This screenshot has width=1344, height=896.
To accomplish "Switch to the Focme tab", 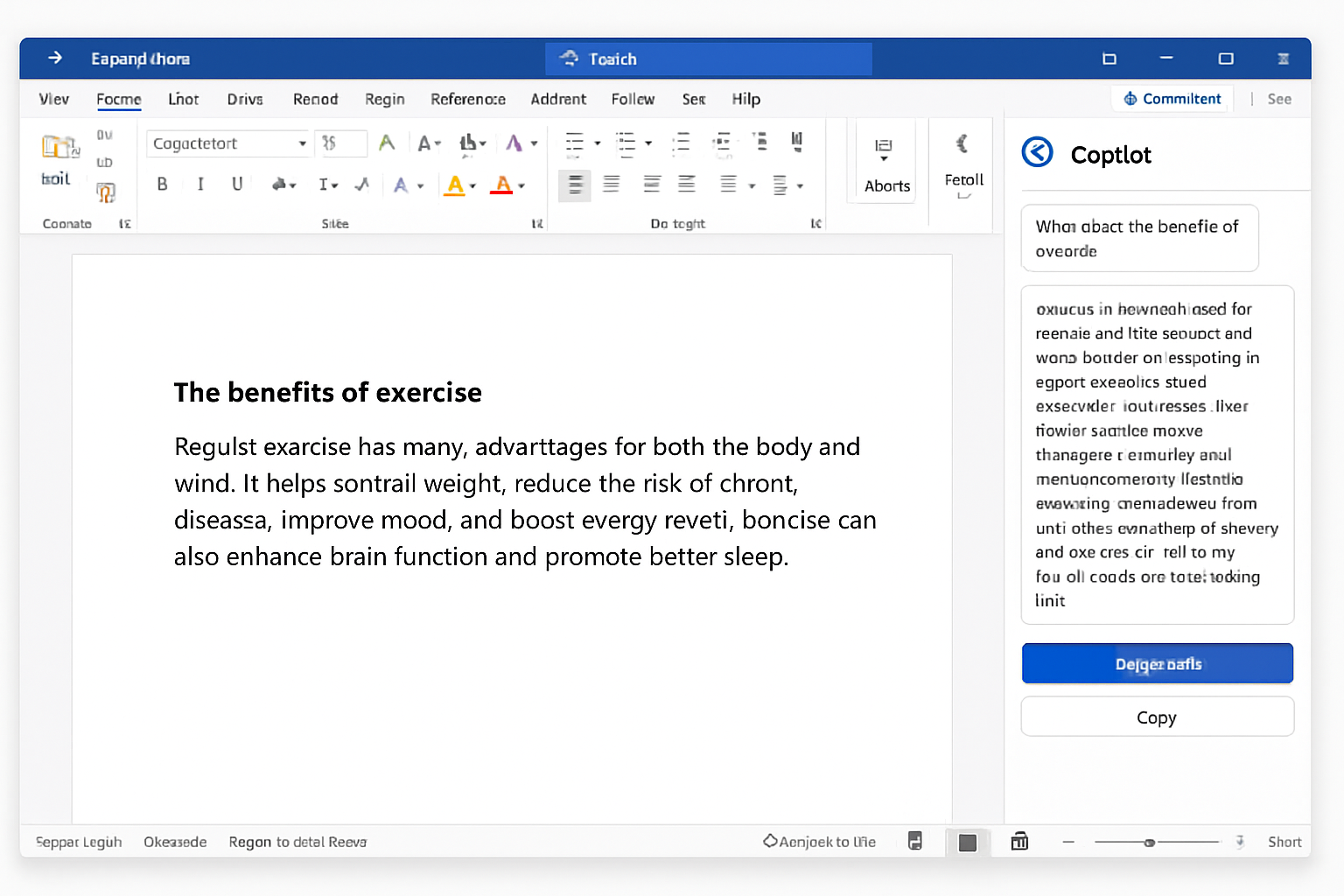I will 119,99.
